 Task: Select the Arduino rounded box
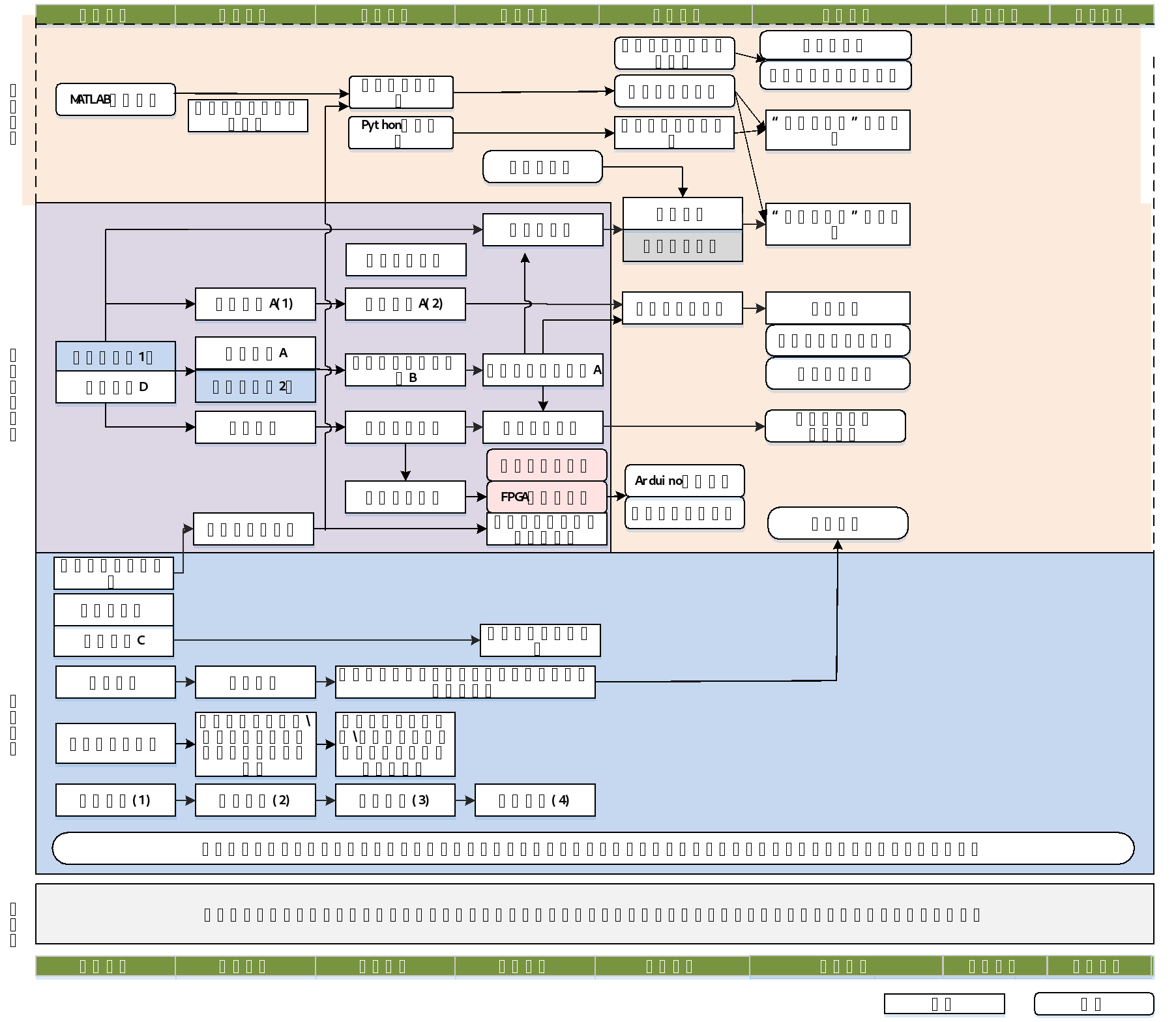[x=684, y=480]
